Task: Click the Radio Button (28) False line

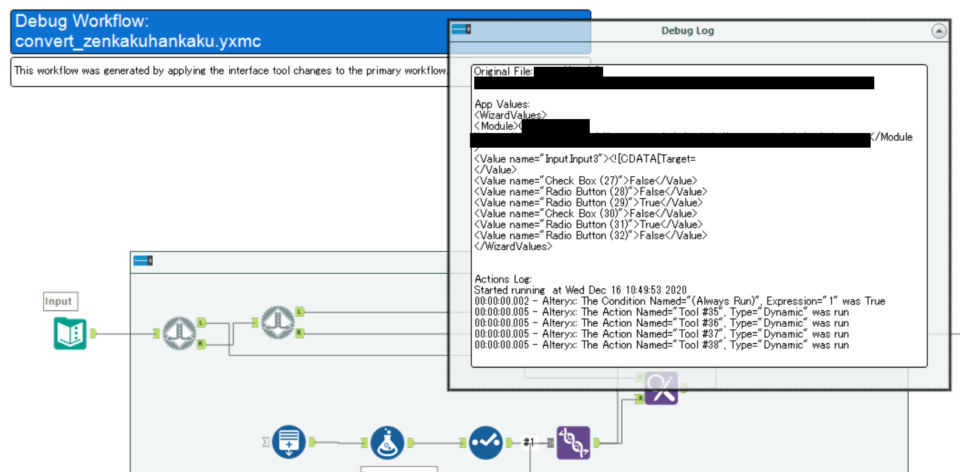Action: point(591,192)
